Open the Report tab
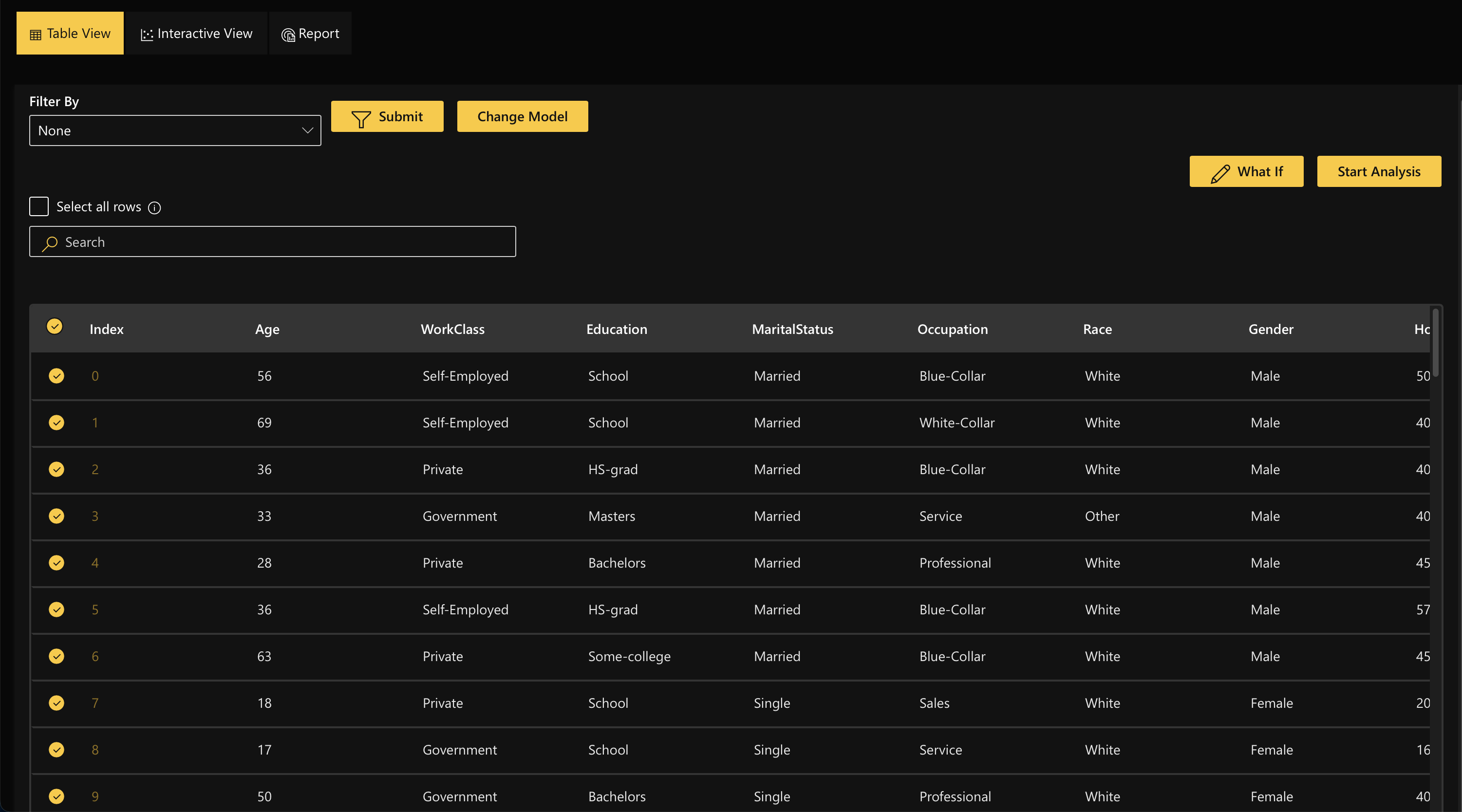 (x=310, y=34)
